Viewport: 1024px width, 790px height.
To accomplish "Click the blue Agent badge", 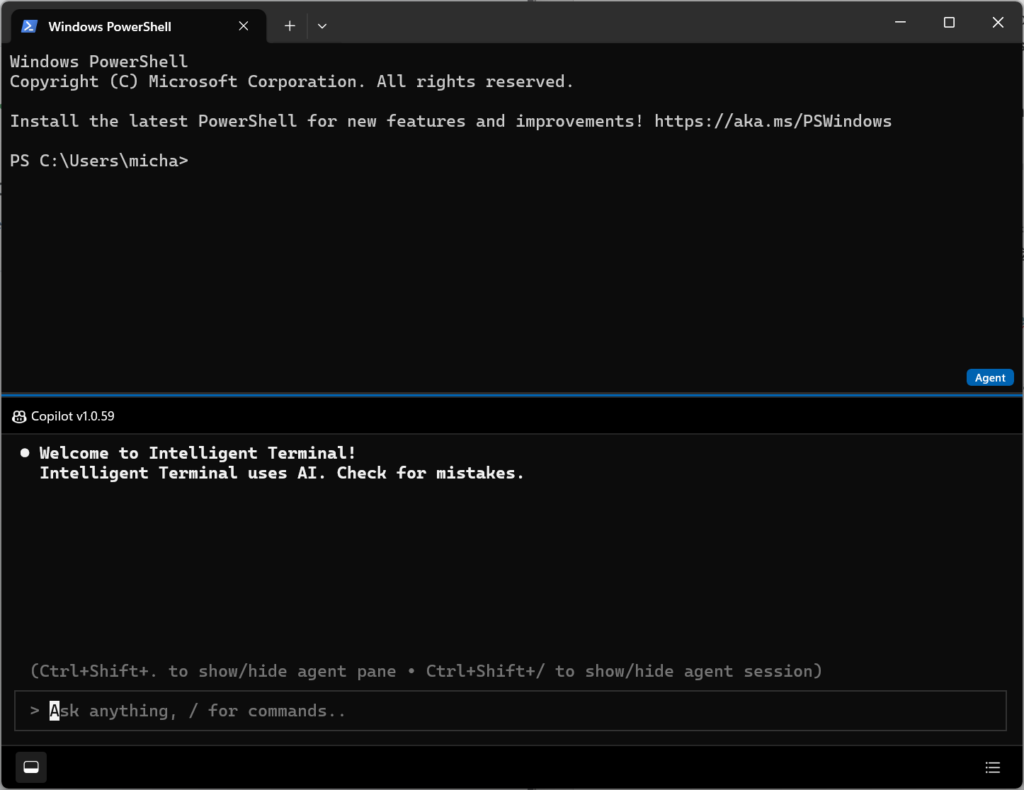I will 989,377.
